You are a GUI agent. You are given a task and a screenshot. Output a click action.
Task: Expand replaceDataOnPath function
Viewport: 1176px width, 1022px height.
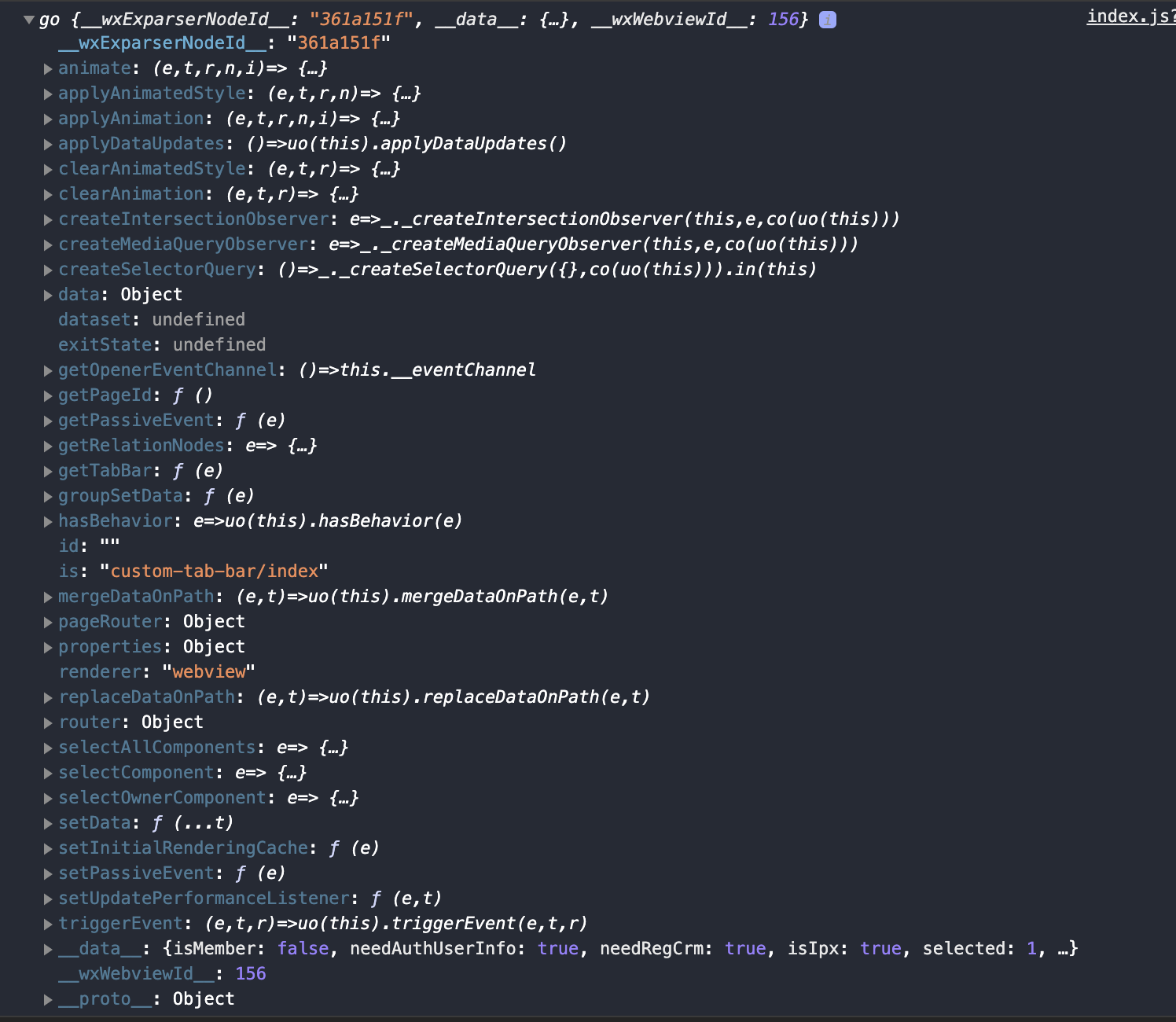[48, 698]
